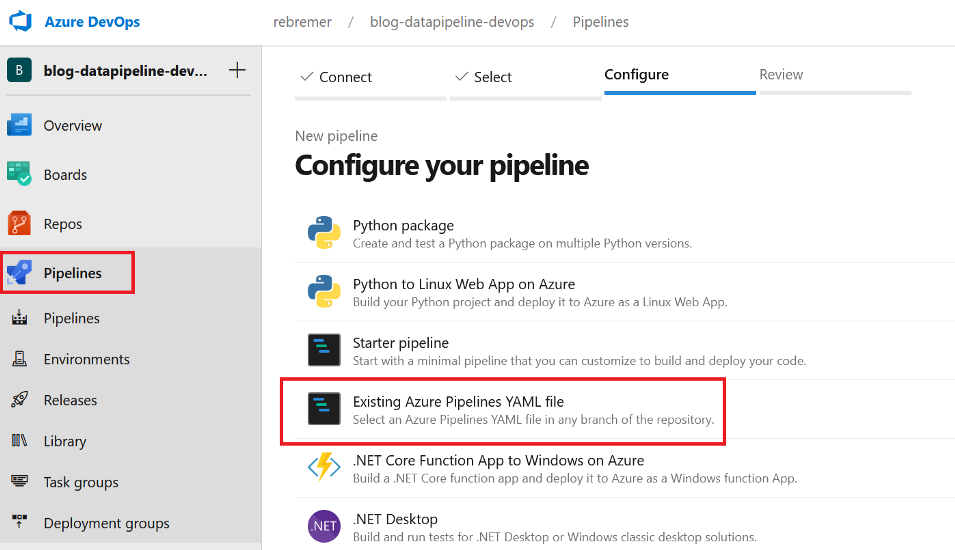The image size is (955, 550).
Task: Click the Task groups icon
Action: tap(20, 482)
